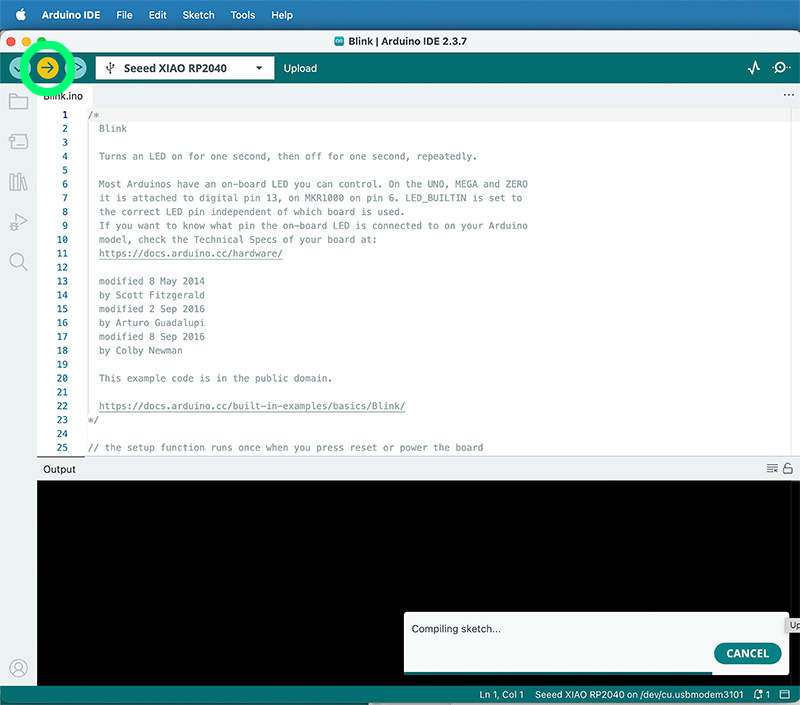This screenshot has width=800, height=705.
Task: Click the 'Upload' tooltip label in toolbar
Action: 300,68
